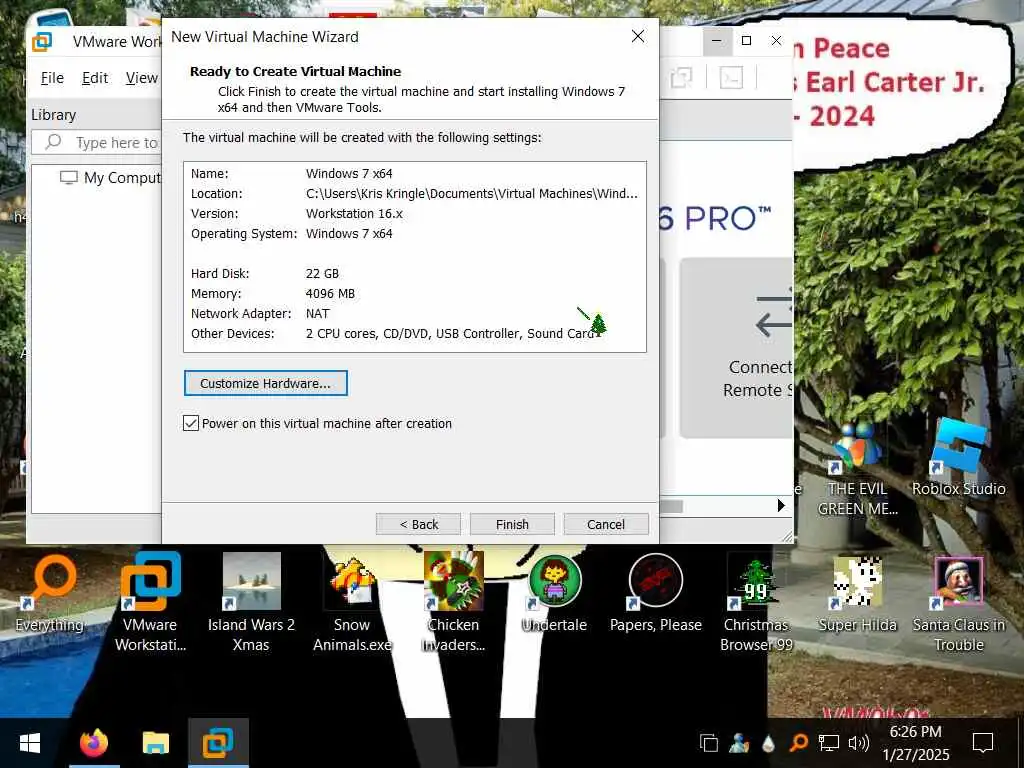Click the Network Adapter value NAT

point(317,313)
